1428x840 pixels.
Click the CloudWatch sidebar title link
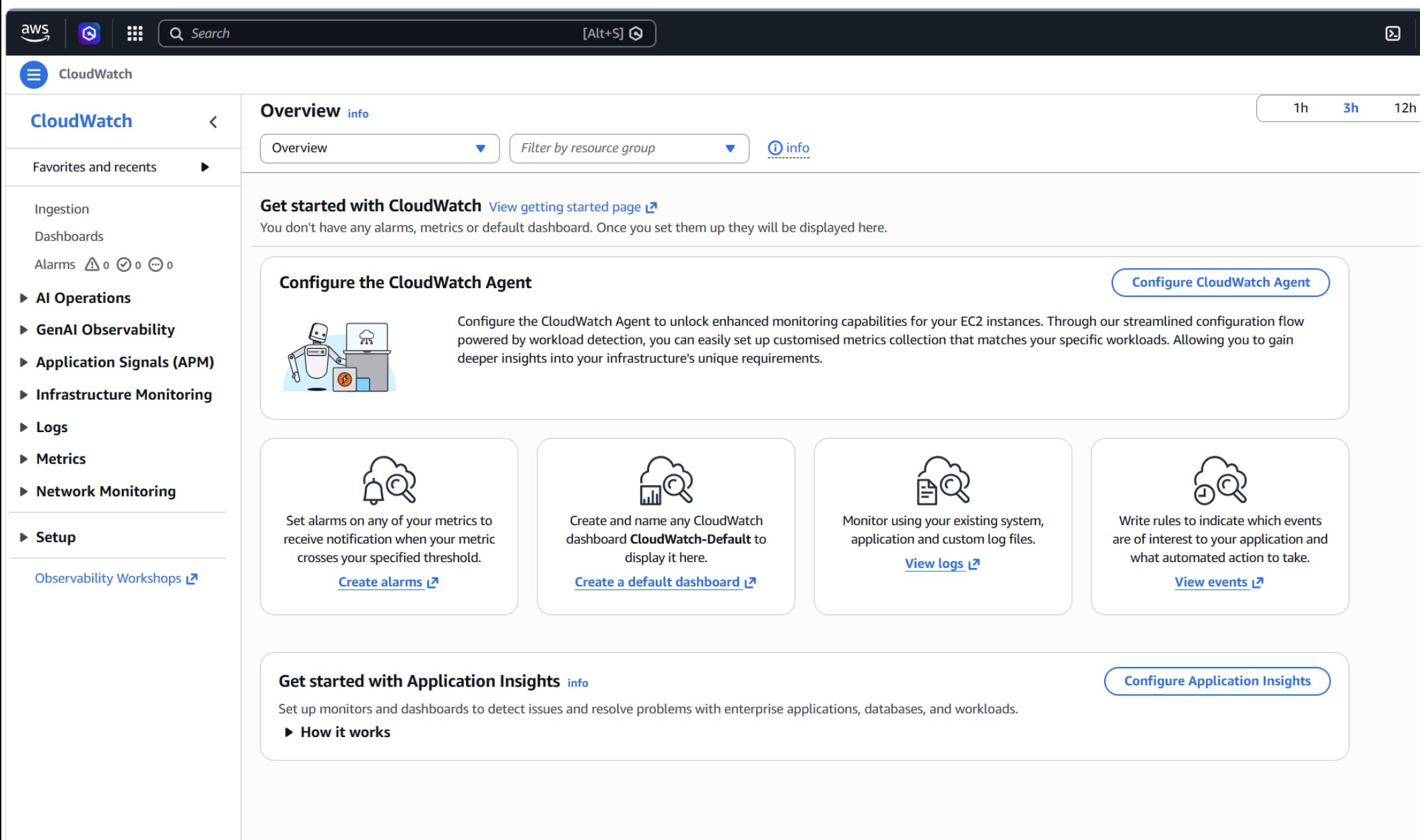point(81,121)
